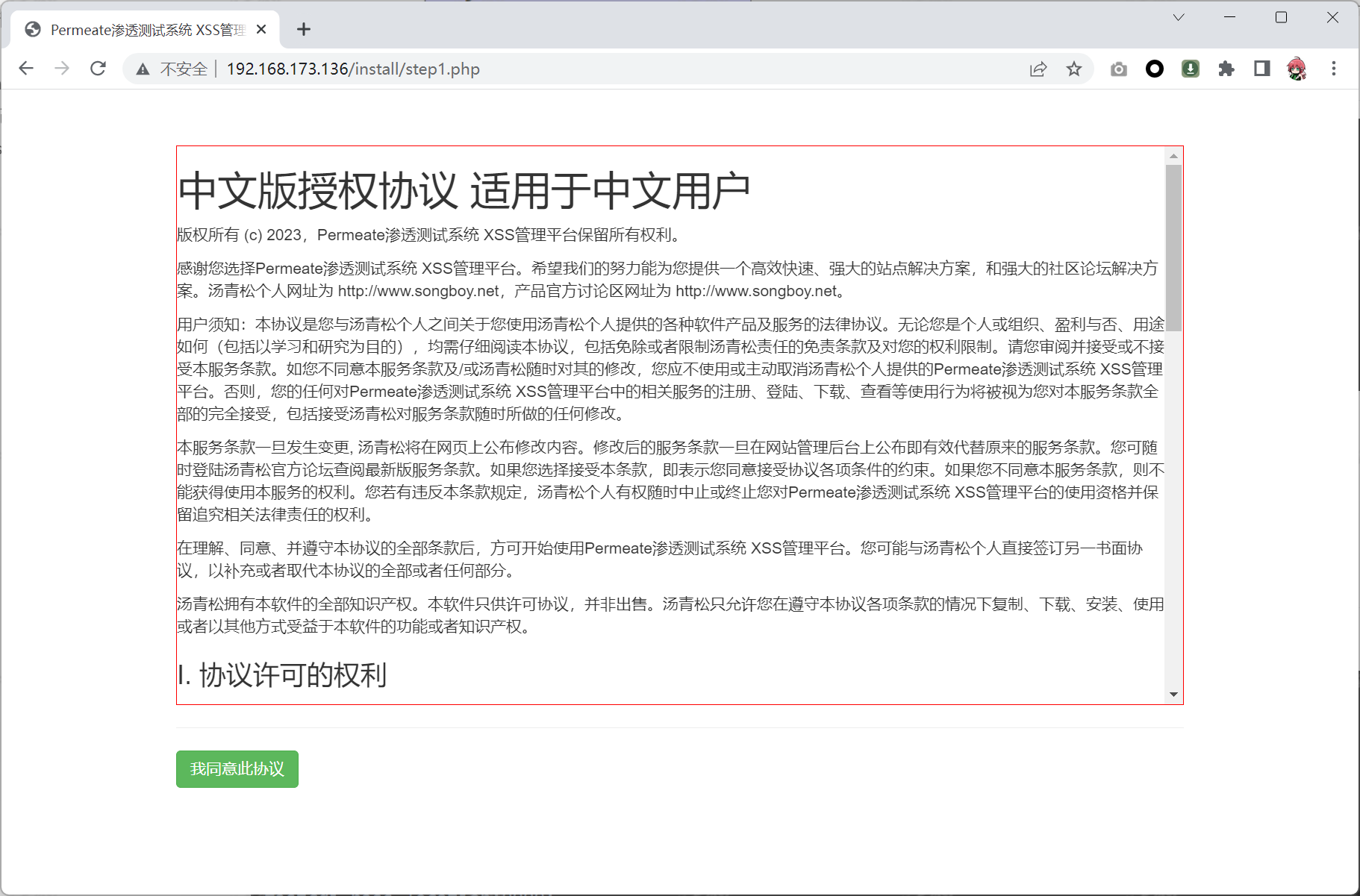Open the black circle extension icon
The image size is (1360, 896).
coord(1154,69)
